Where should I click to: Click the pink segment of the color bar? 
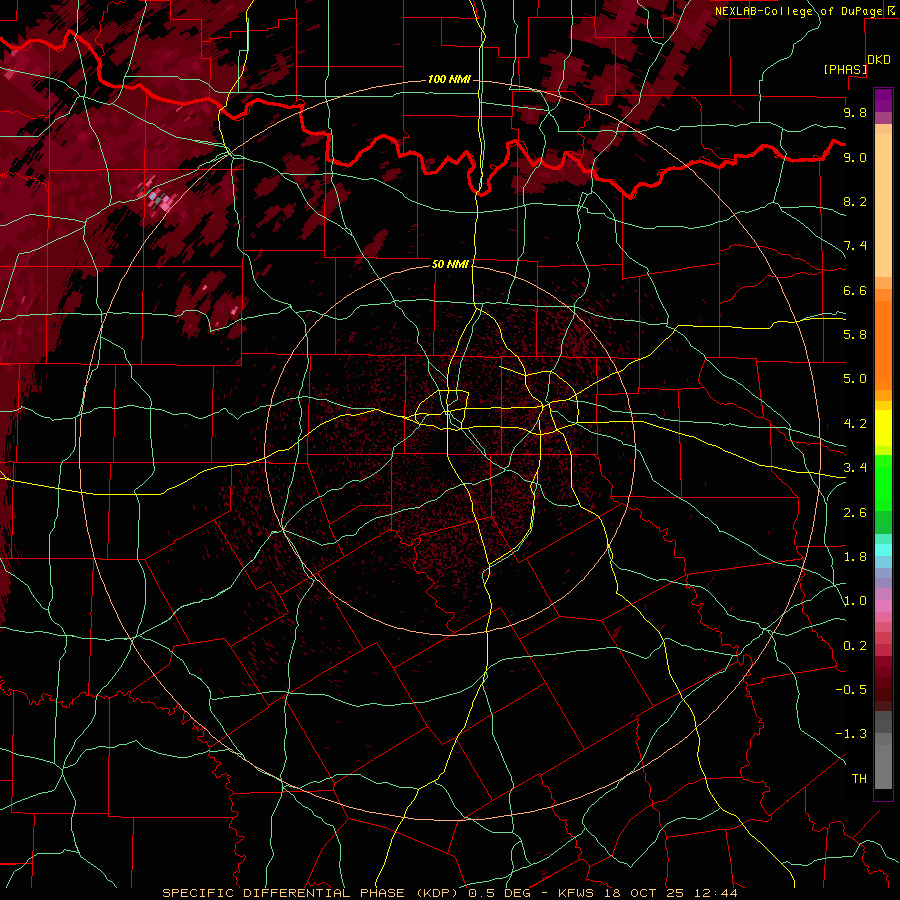tap(883, 606)
